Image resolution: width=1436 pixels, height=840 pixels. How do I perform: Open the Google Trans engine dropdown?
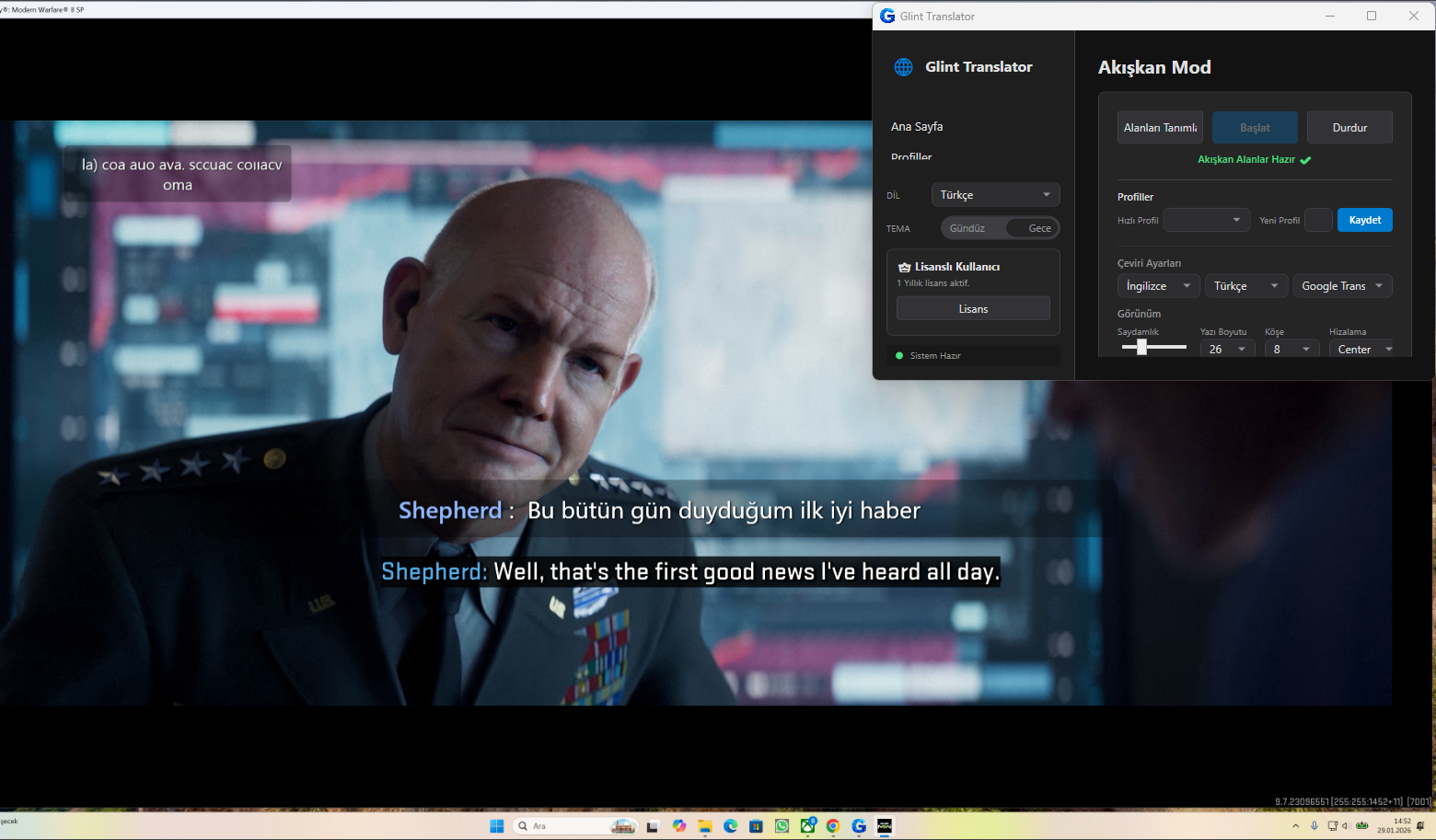click(x=1341, y=286)
